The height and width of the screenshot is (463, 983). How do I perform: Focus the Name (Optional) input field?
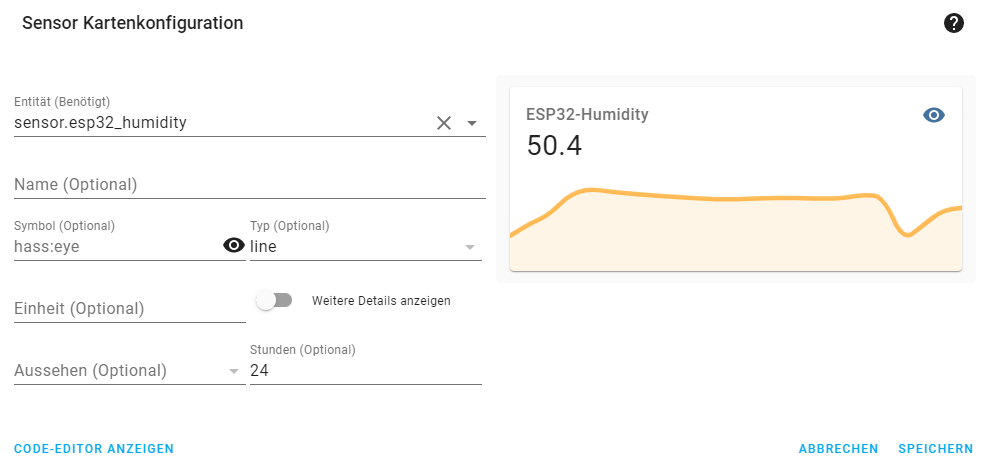(250, 185)
